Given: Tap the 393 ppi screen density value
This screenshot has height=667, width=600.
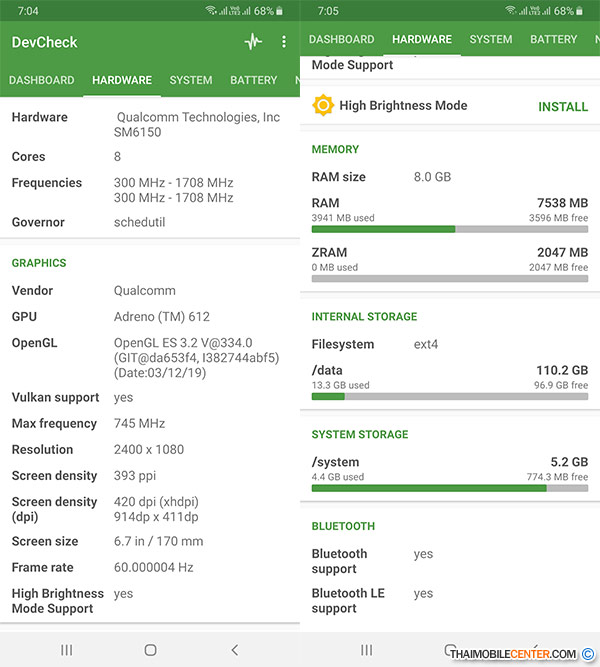Looking at the screenshot, I should (135, 476).
